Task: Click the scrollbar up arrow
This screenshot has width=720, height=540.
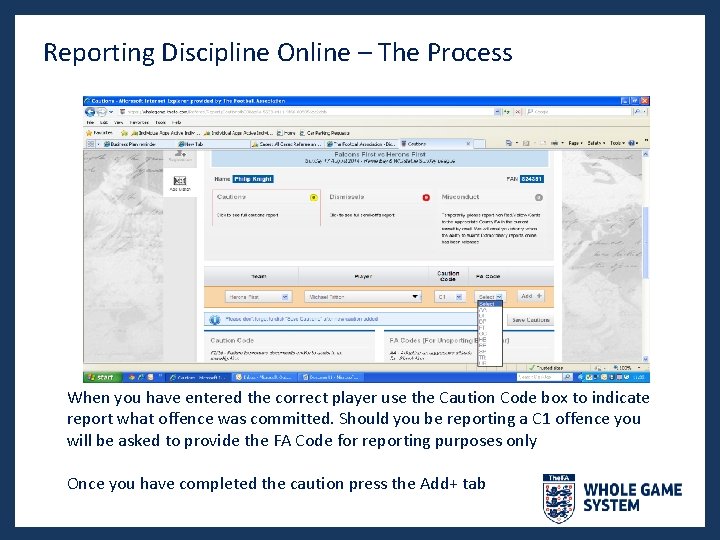Action: click(645, 155)
